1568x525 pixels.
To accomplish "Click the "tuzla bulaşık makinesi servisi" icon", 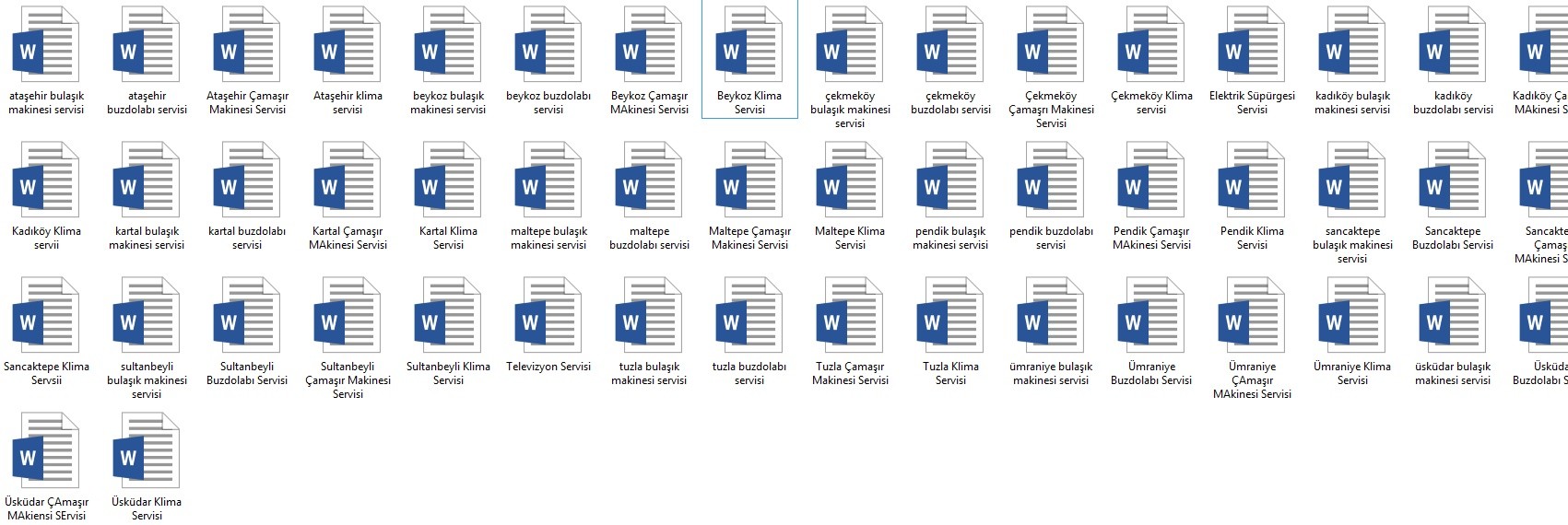I will 648,315.
